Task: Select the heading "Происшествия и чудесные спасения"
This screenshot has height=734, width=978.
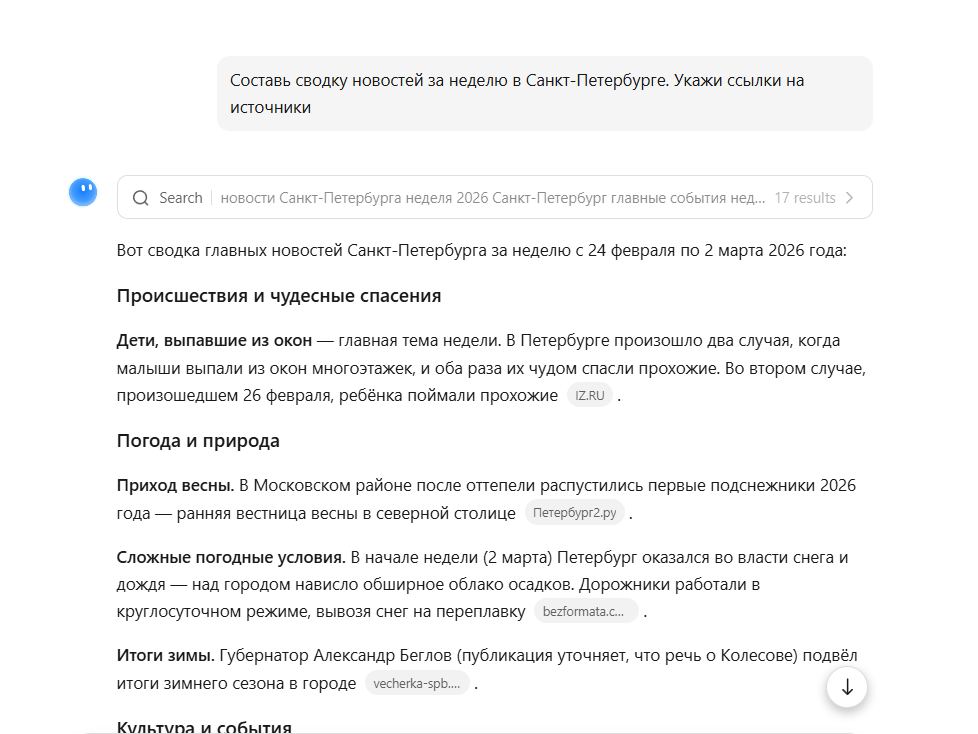Action: 279,295
